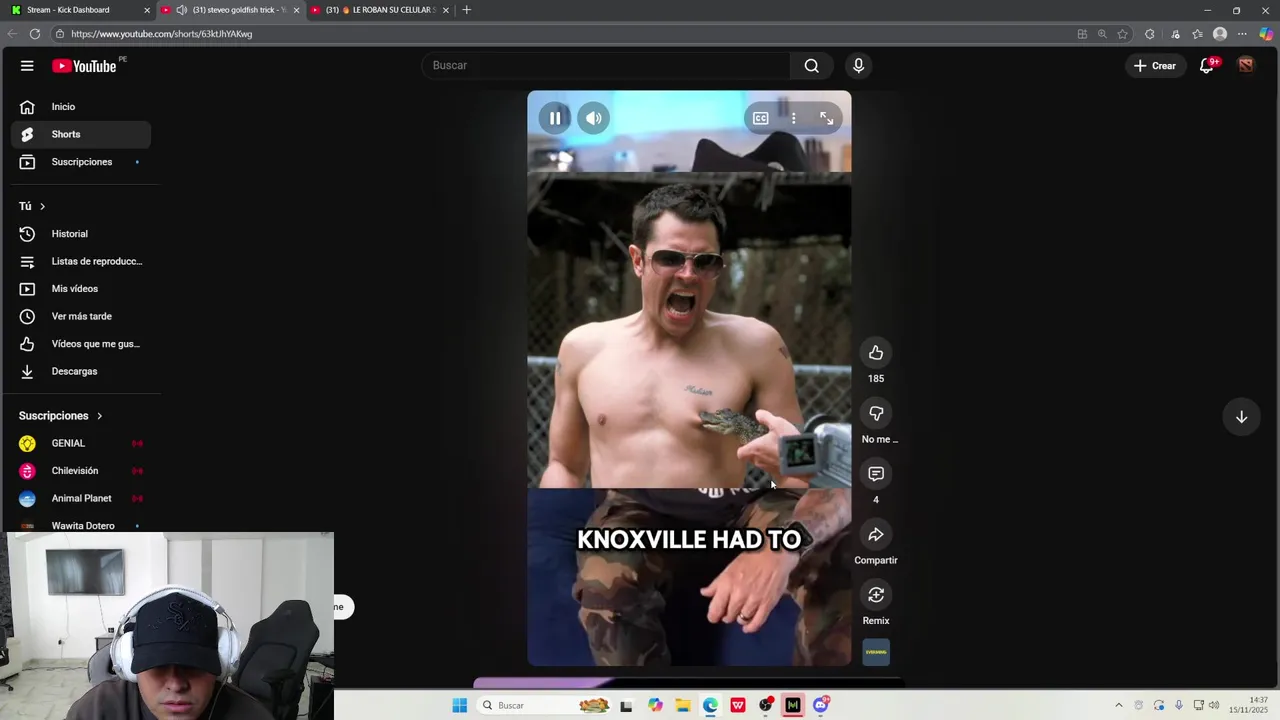Open the account avatar menu
Viewport: 1280px width, 720px height.
[1245, 66]
